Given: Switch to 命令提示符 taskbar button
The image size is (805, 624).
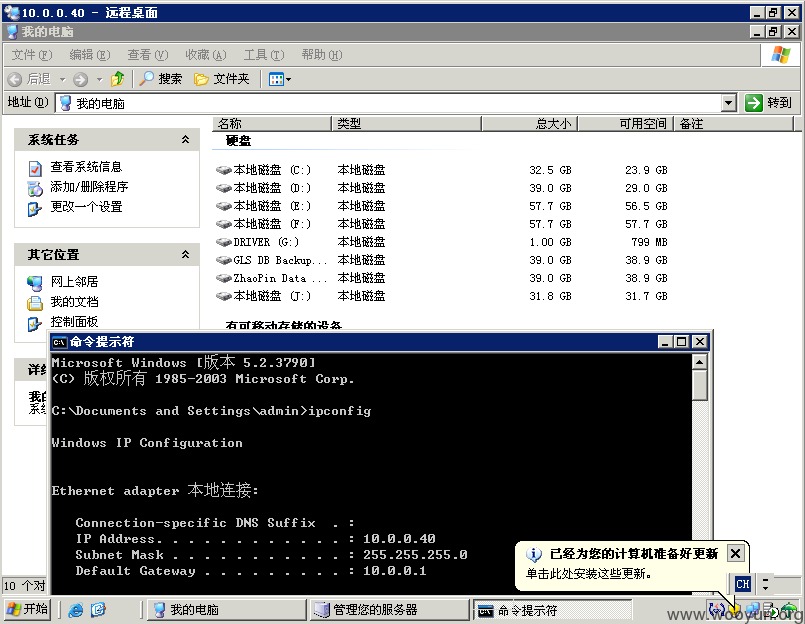Looking at the screenshot, I should 552,610.
